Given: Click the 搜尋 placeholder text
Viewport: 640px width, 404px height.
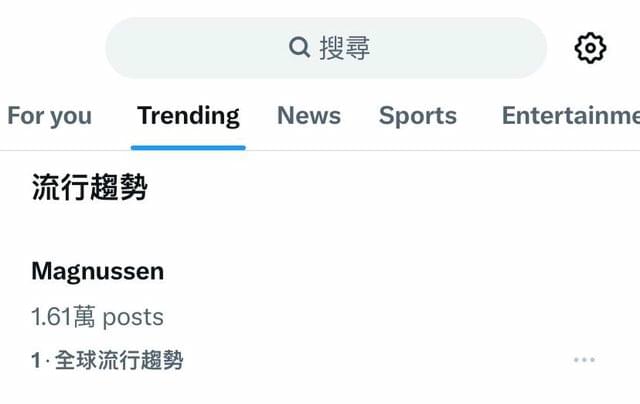Looking at the screenshot, I should 345,48.
